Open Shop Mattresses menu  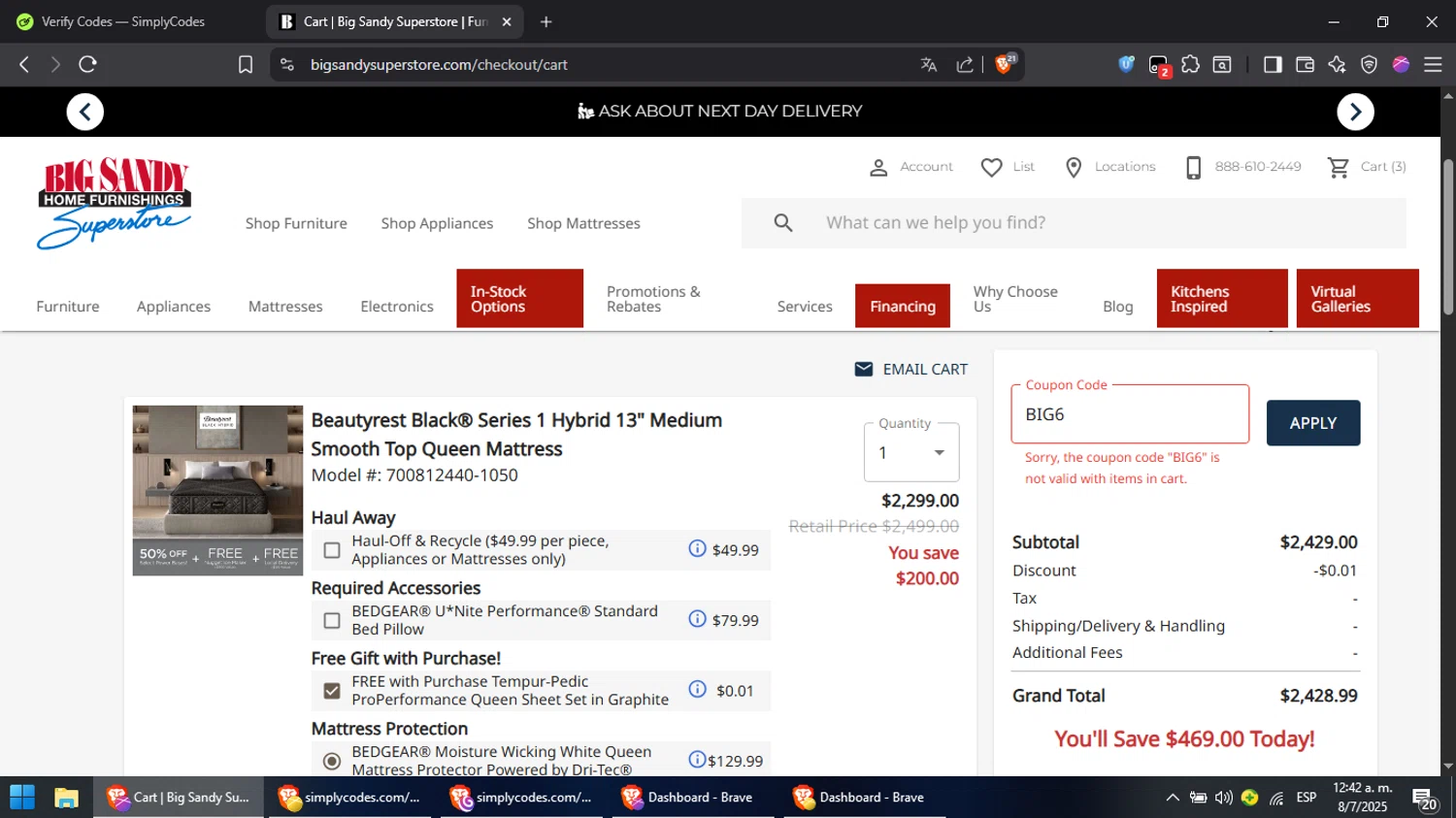[583, 223]
